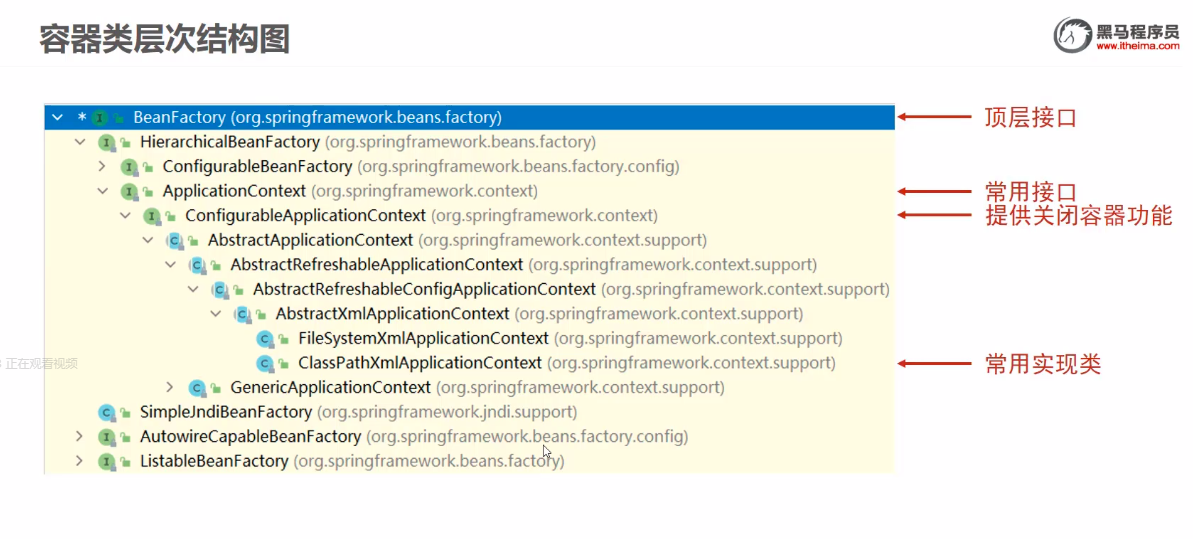Image resolution: width=1193 pixels, height=539 pixels.
Task: Collapse the BeanFactory root node
Action: tap(57, 118)
